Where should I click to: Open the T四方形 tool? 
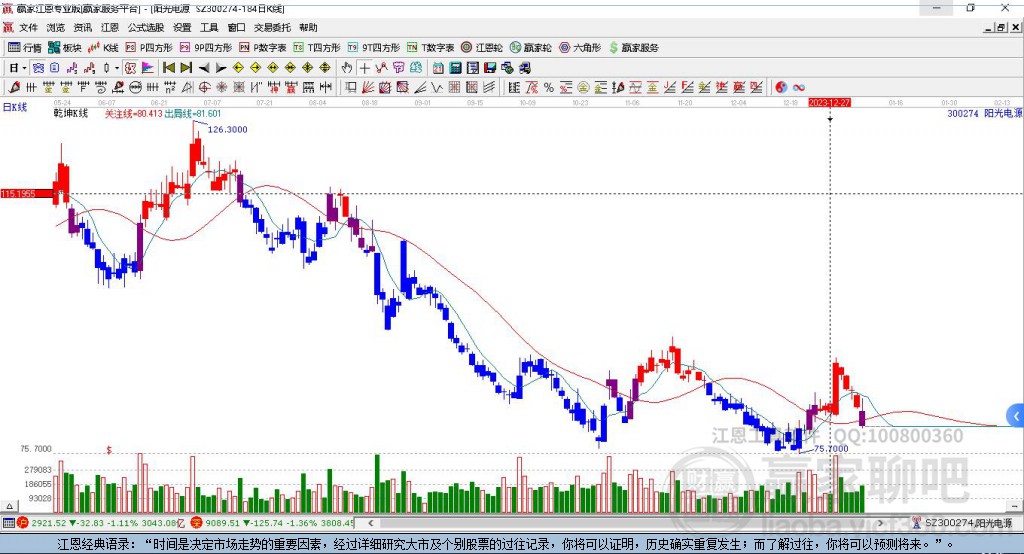[x=317, y=48]
